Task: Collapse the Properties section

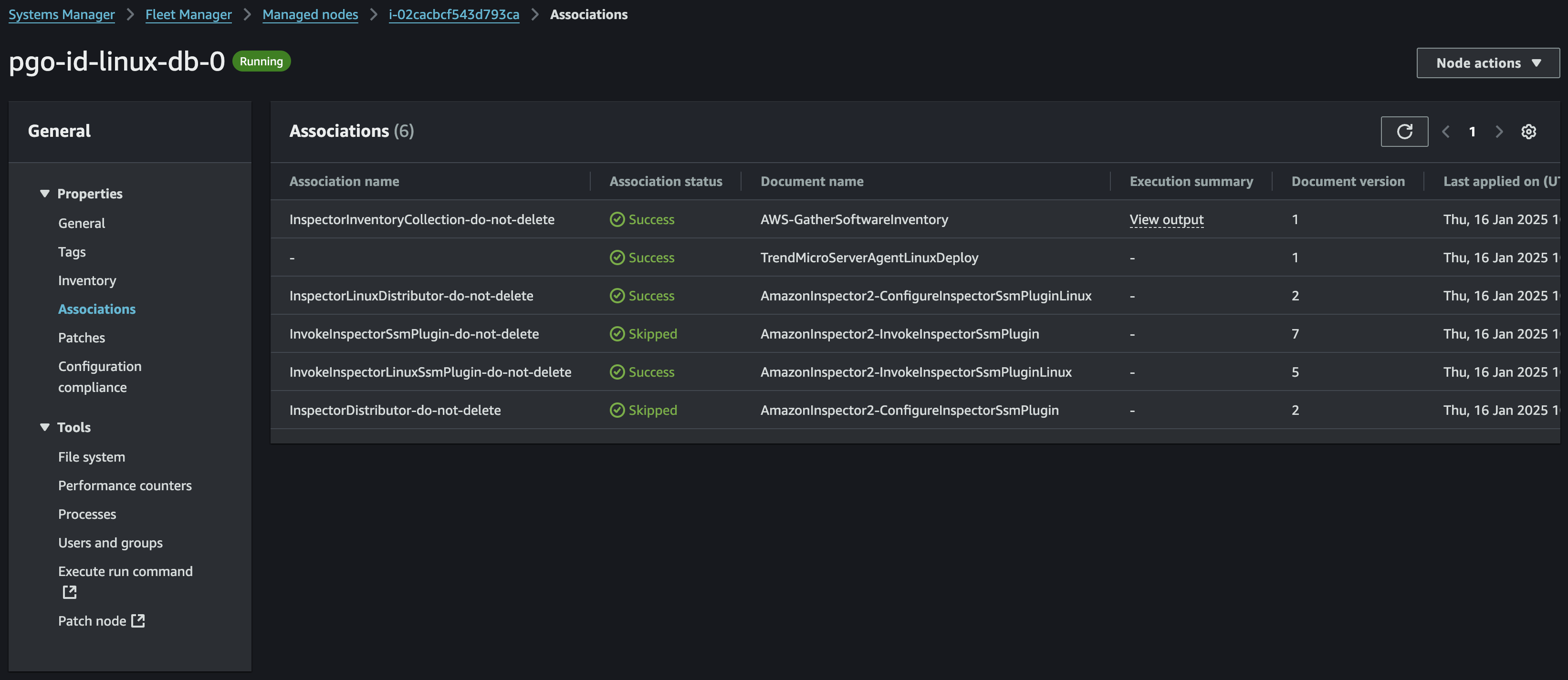Action: [x=44, y=193]
